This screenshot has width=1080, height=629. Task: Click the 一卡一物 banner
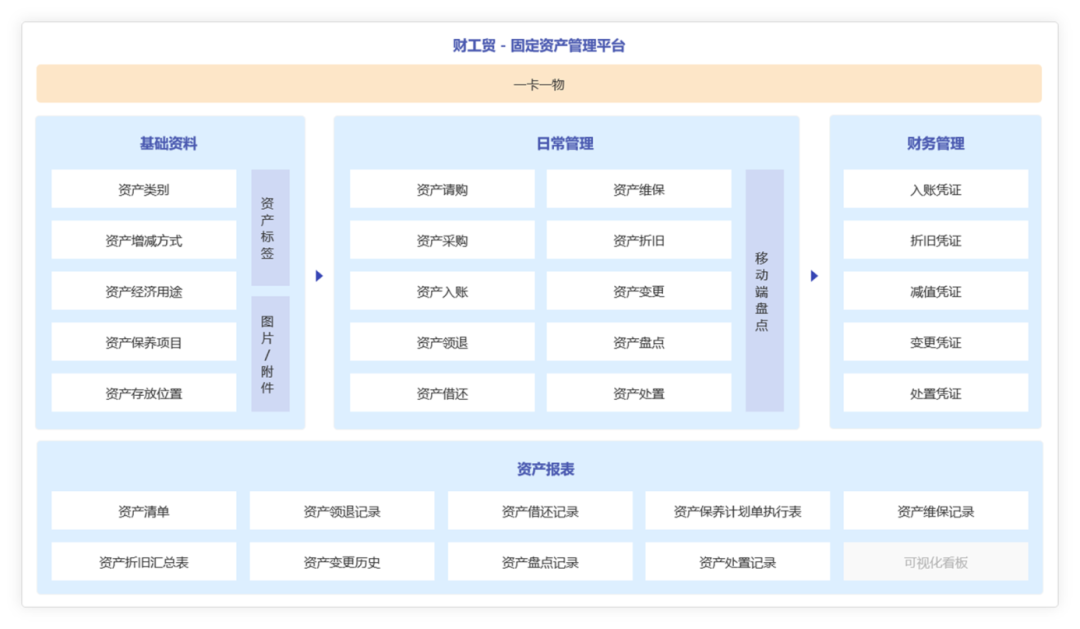(540, 85)
